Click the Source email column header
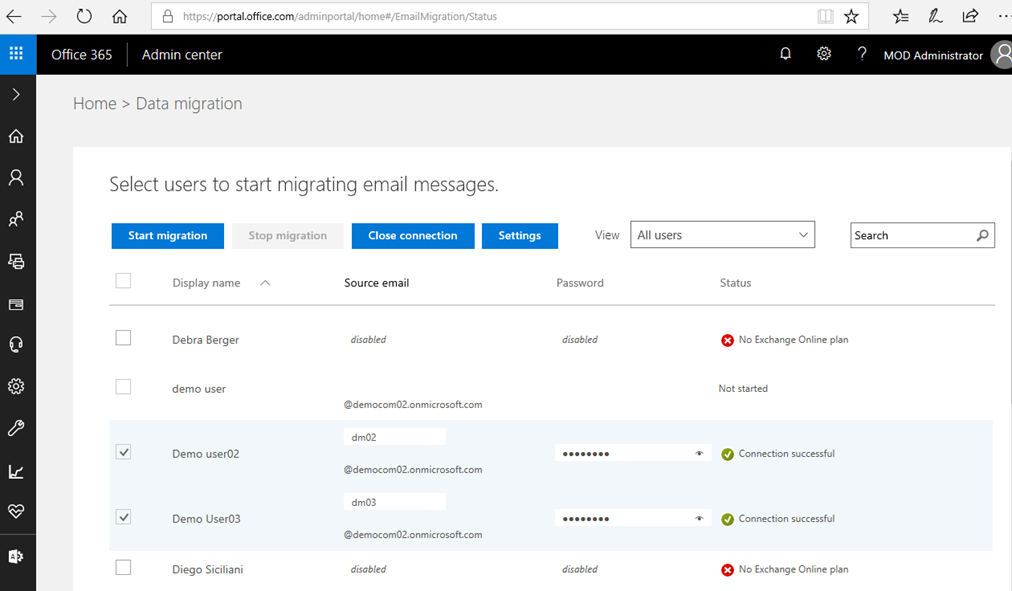Image resolution: width=1012 pixels, height=591 pixels. point(377,283)
